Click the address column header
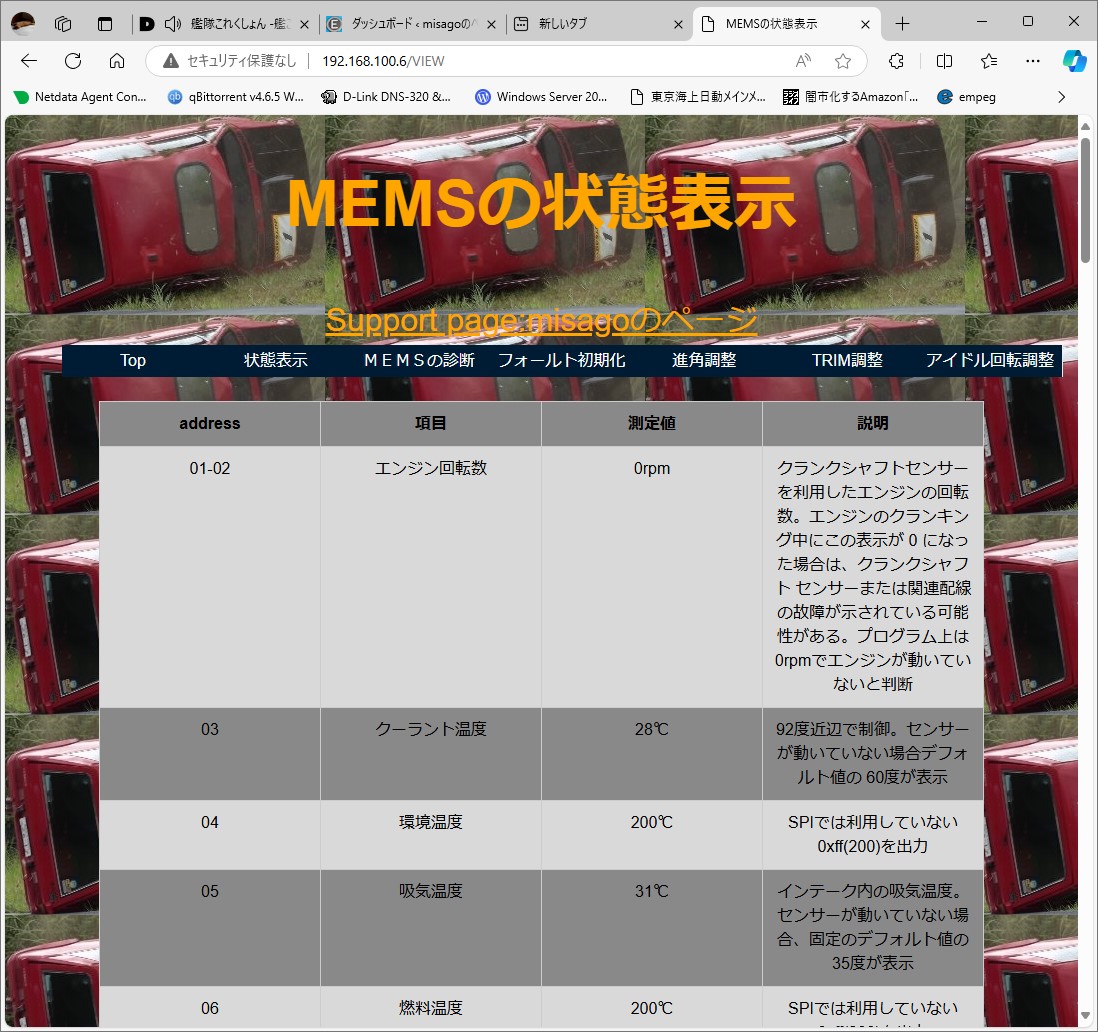The width and height of the screenshot is (1098, 1032). pyautogui.click(x=210, y=424)
